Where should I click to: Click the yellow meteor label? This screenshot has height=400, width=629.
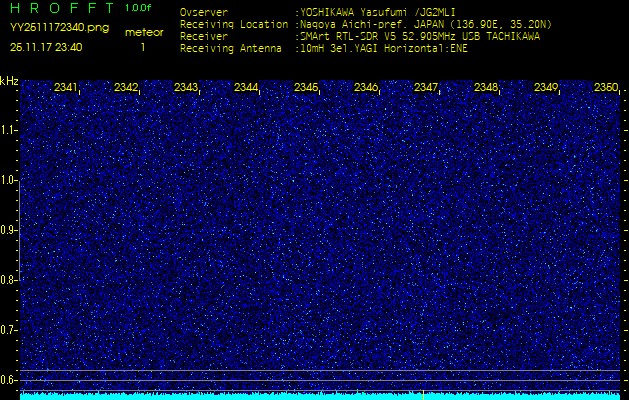tap(143, 32)
